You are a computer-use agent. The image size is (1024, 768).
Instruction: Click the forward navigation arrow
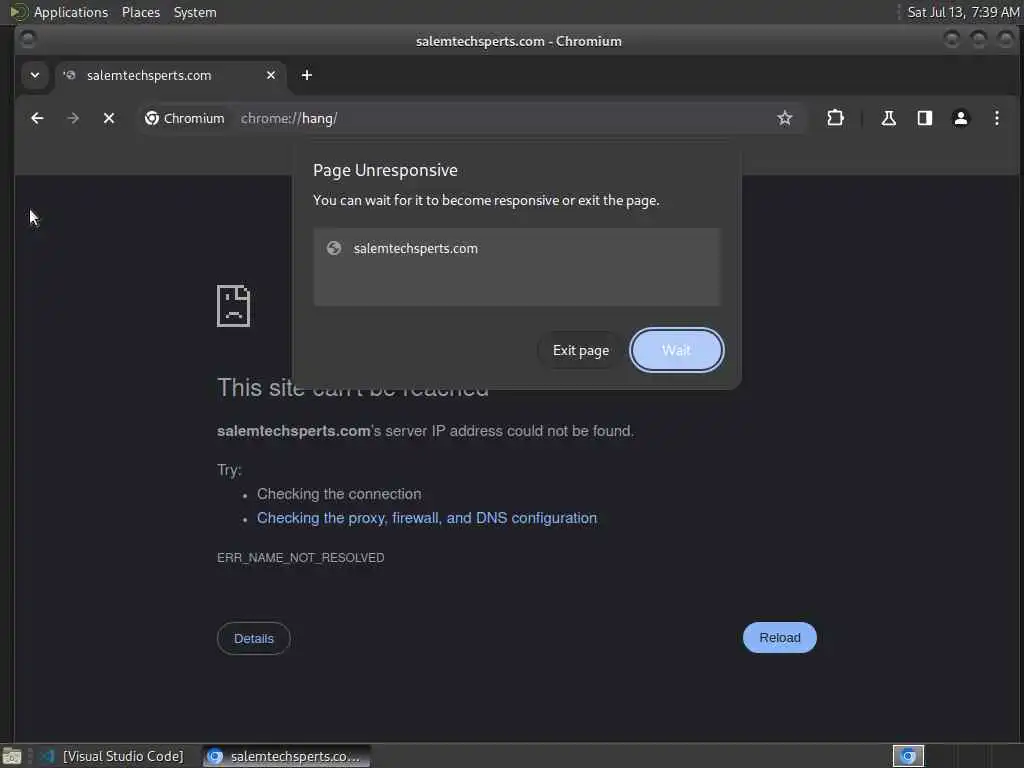coord(73,118)
